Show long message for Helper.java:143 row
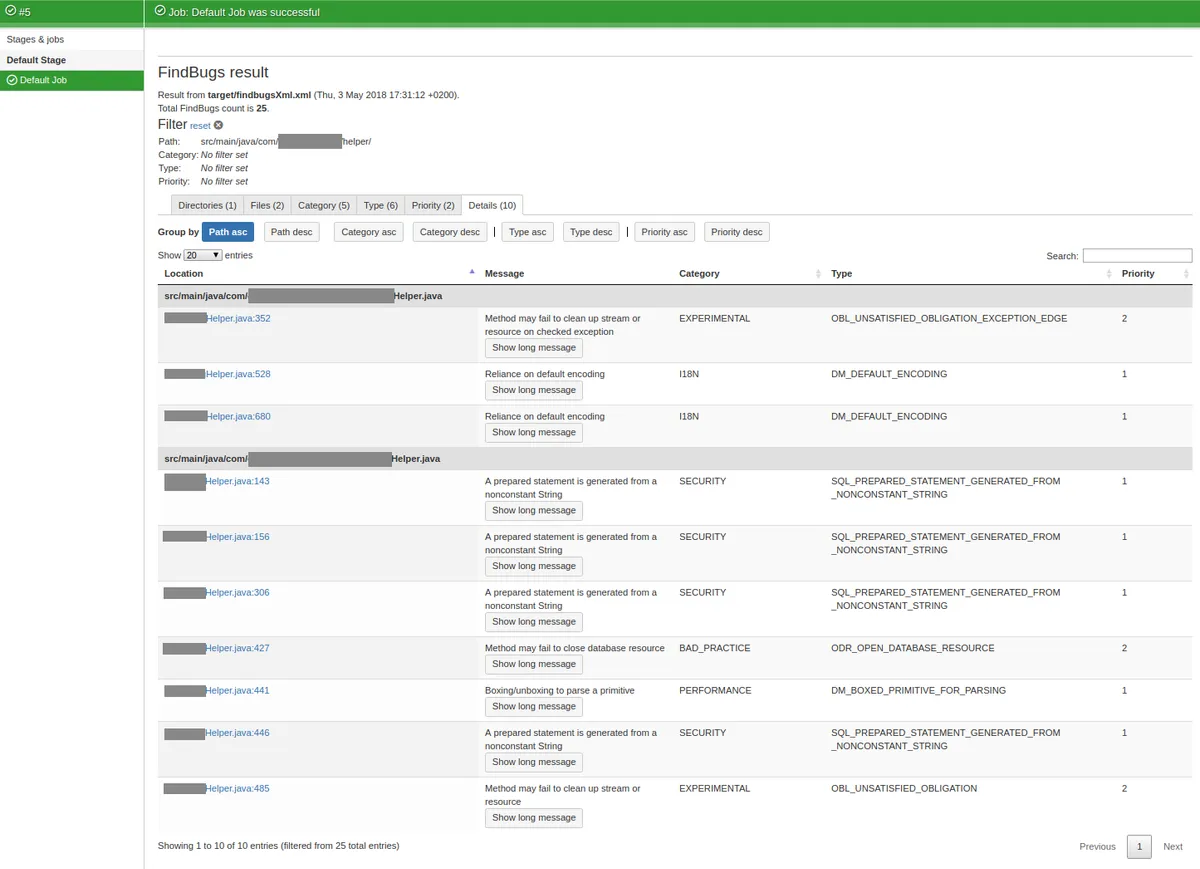 click(534, 510)
